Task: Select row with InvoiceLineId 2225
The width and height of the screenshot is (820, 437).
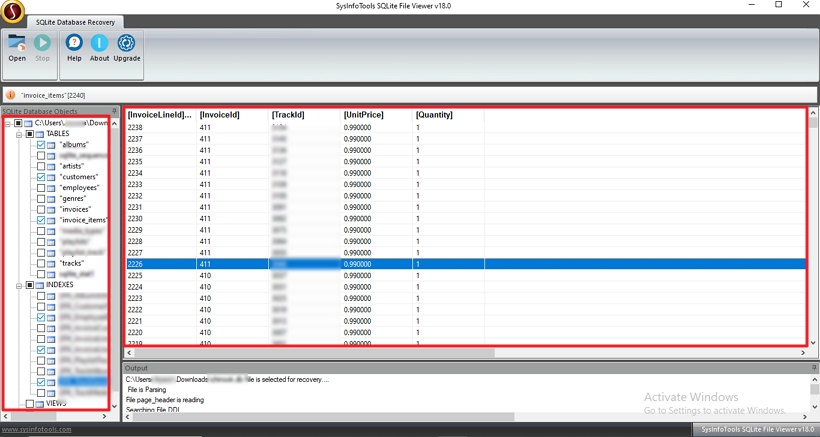Action: [x=465, y=275]
